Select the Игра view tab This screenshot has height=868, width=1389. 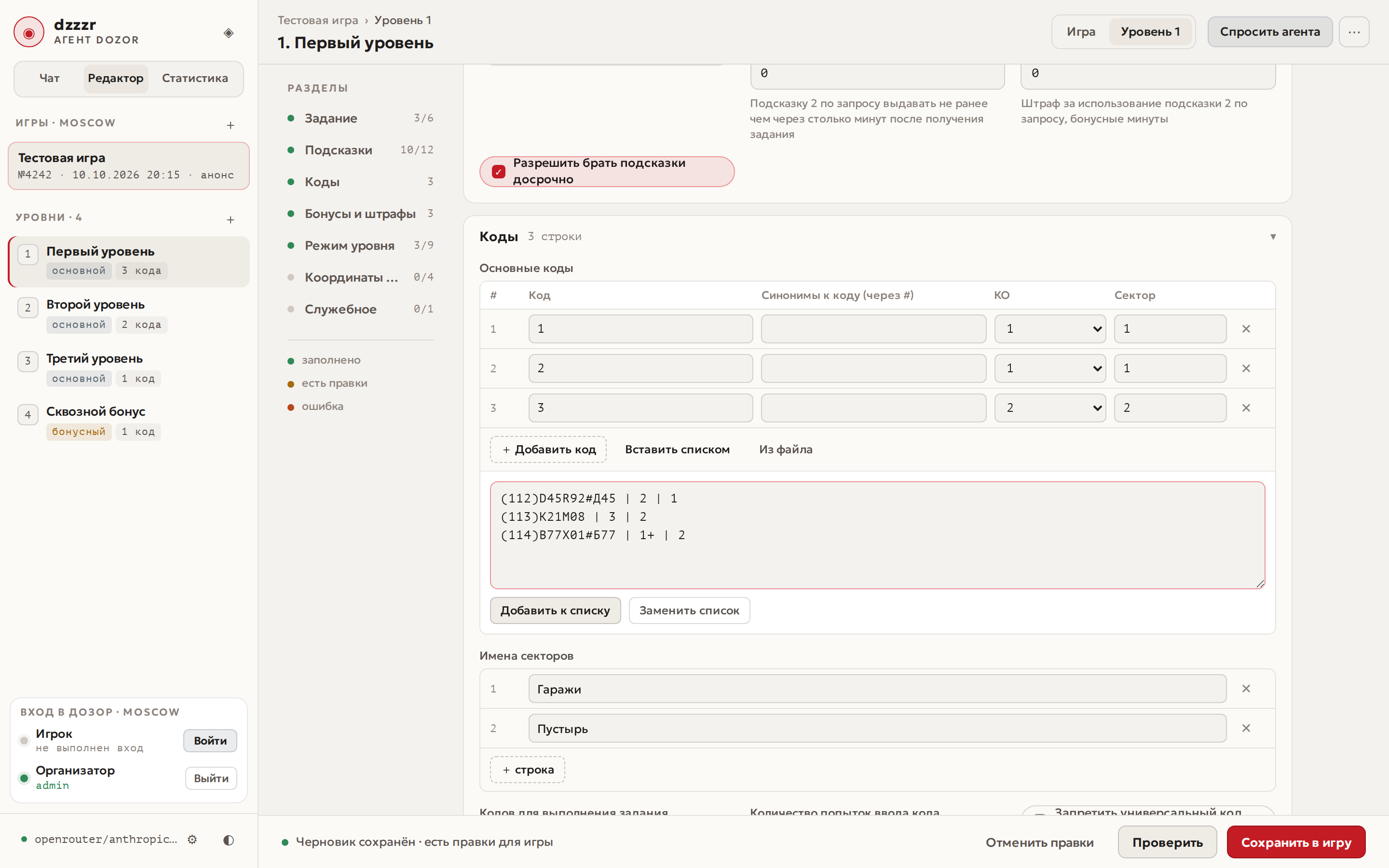(x=1080, y=32)
